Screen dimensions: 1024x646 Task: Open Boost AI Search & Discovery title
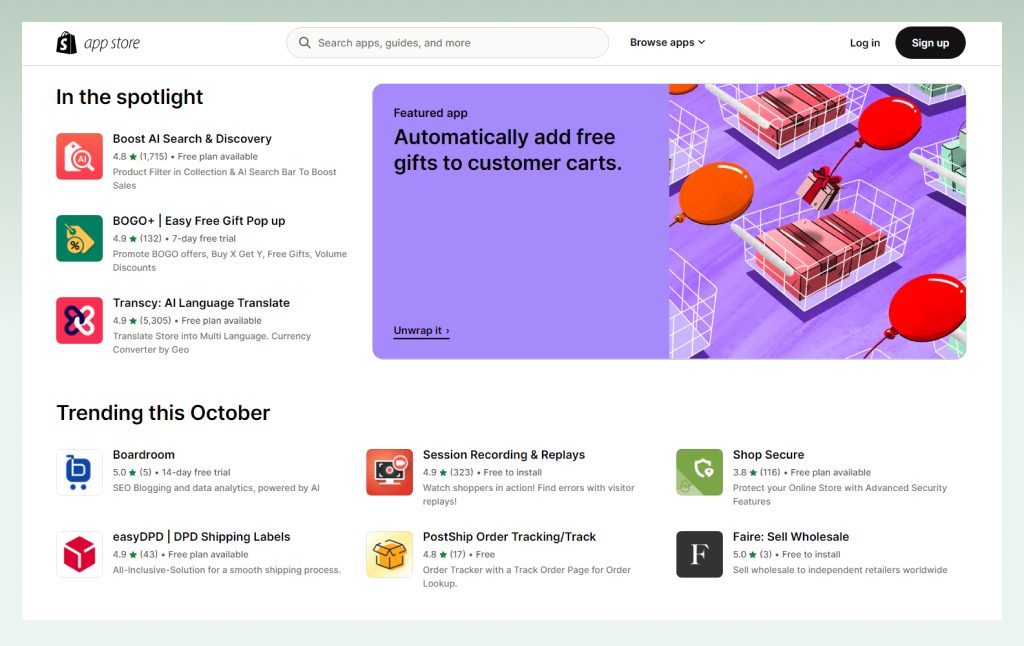coord(192,138)
